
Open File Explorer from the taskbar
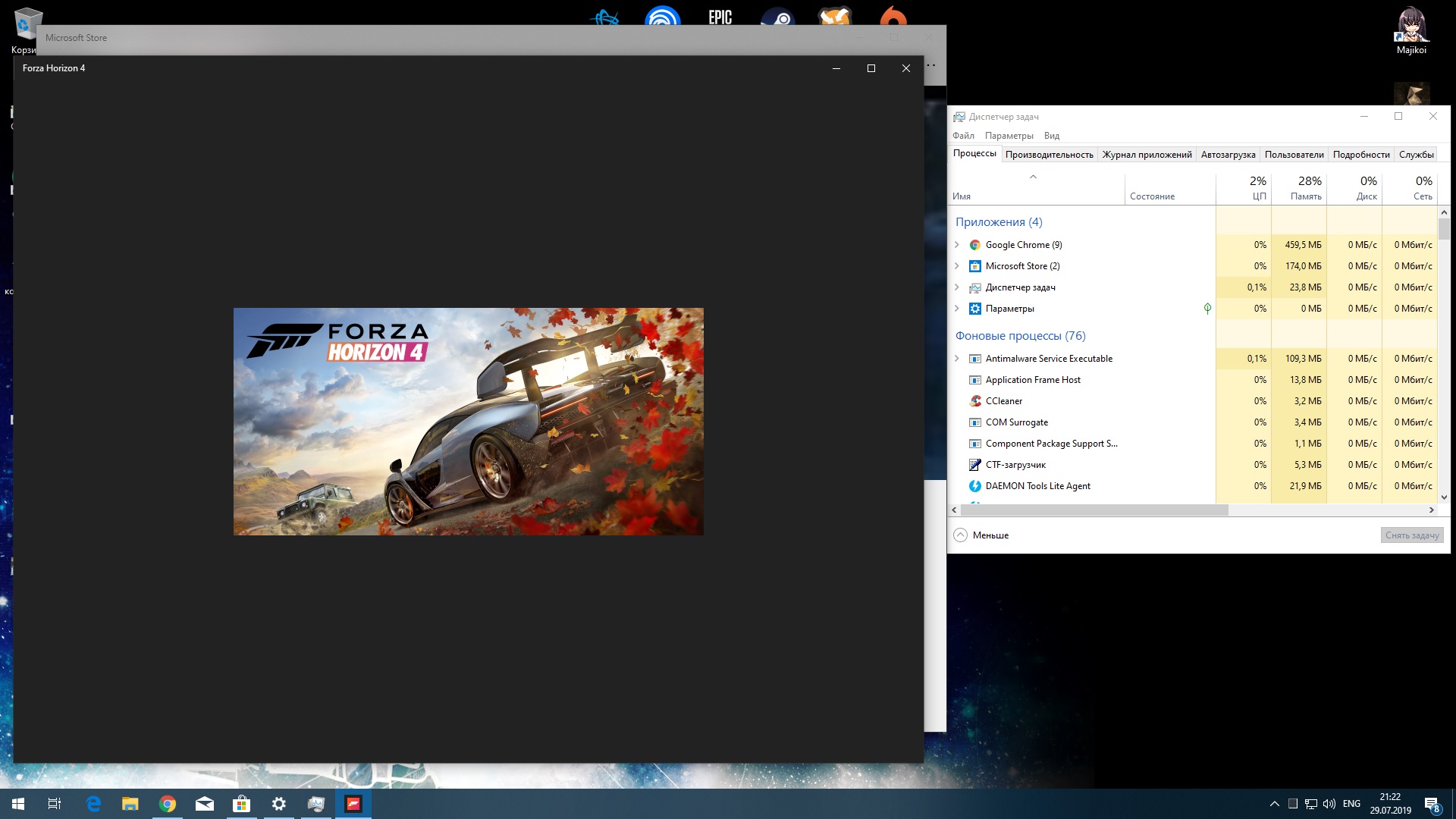[130, 804]
